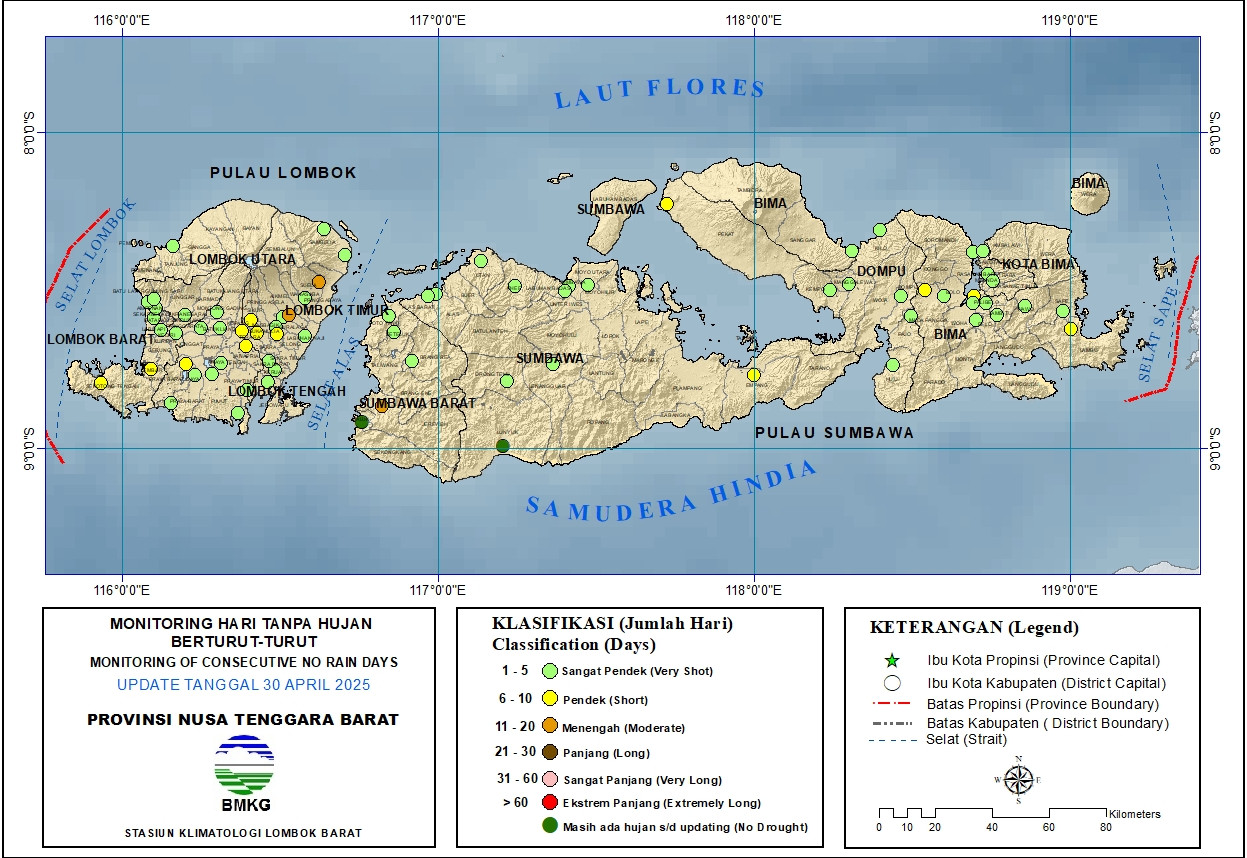Click 'Batas Kabupaten ( District Boundary)' text
The image size is (1247, 858).
(x=1048, y=723)
